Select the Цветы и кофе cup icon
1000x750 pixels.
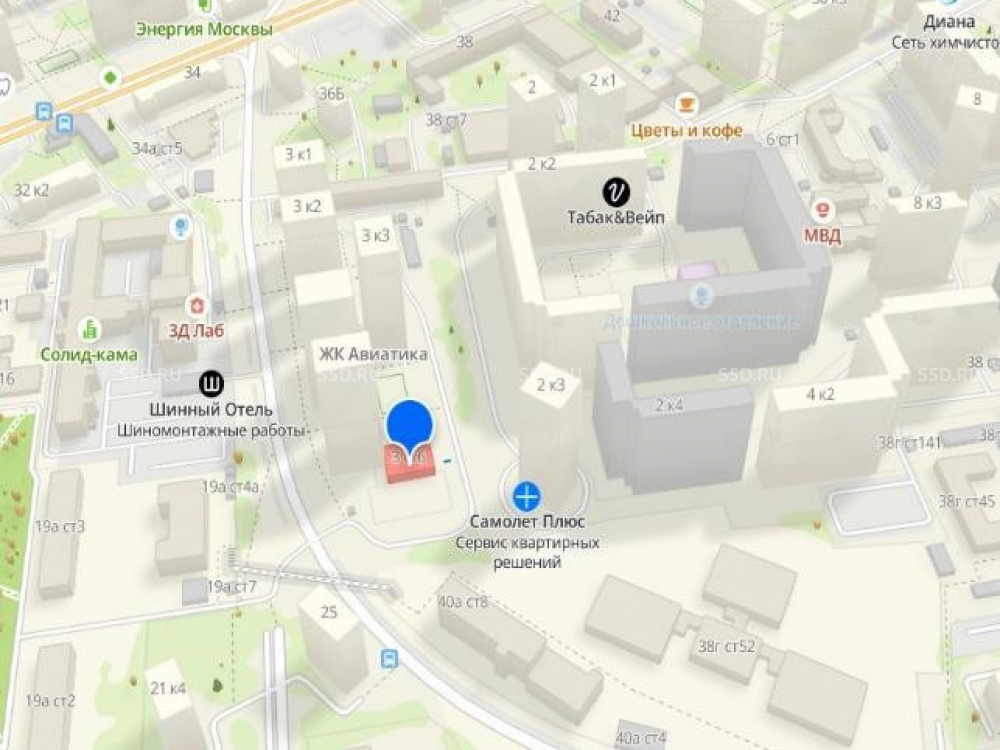[x=686, y=103]
